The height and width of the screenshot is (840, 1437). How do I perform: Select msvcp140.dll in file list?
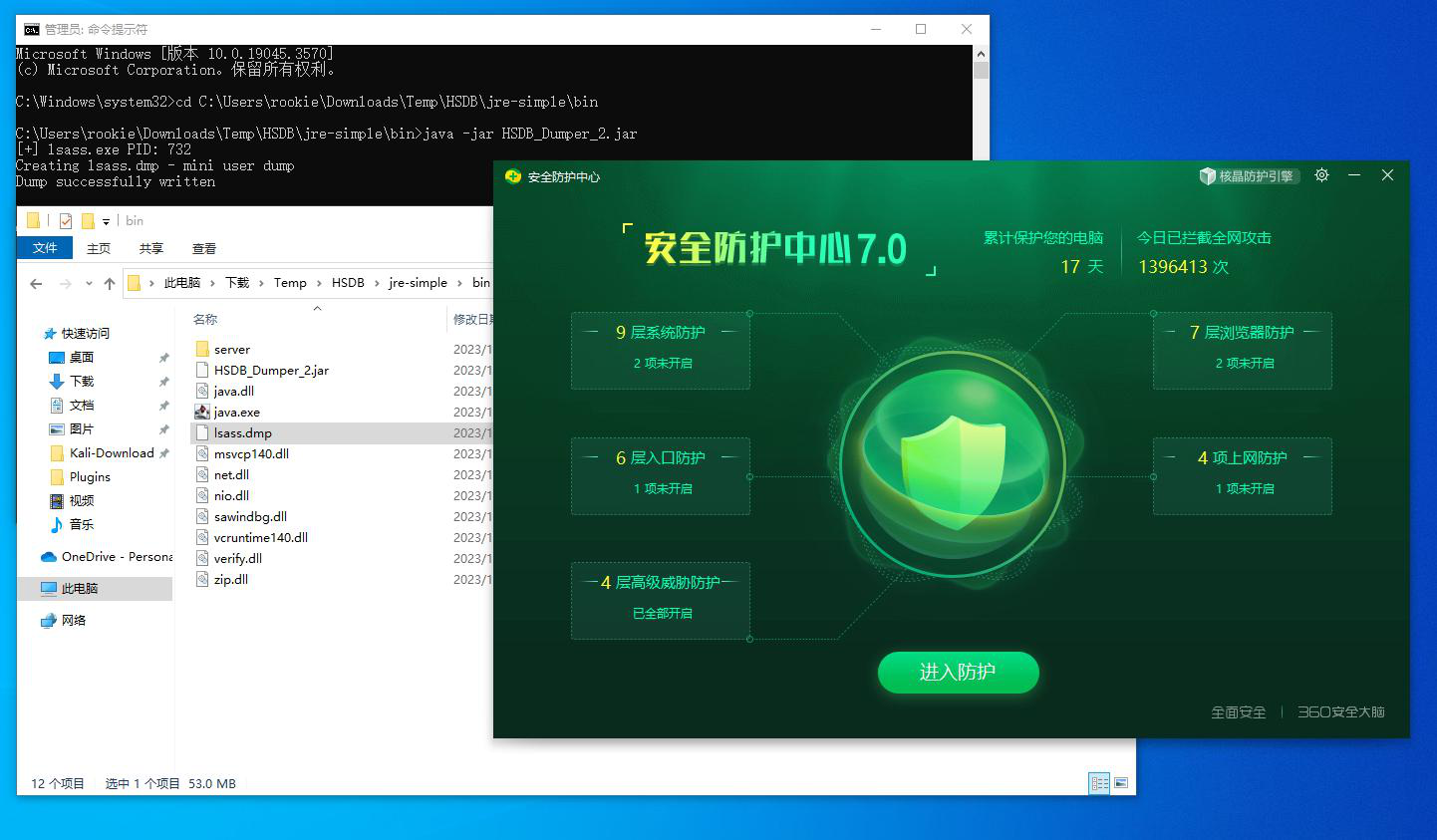point(251,453)
